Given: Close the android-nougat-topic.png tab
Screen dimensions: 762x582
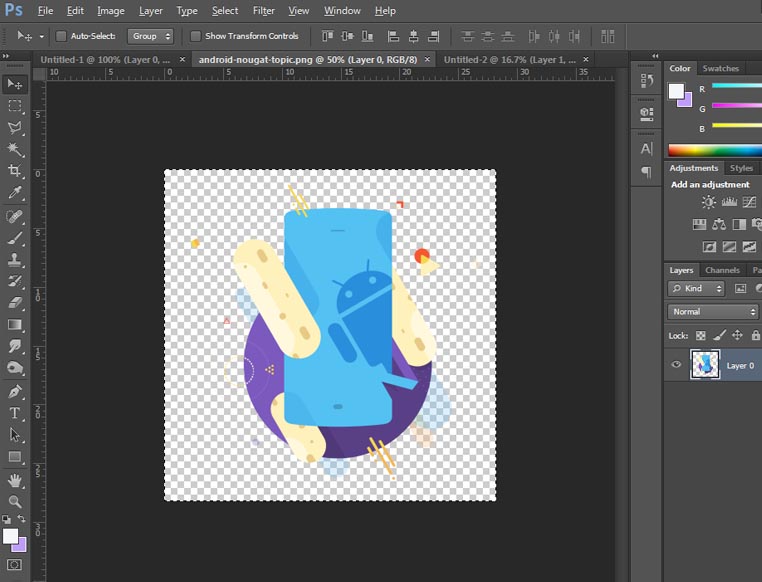Looking at the screenshot, I should (x=427, y=59).
